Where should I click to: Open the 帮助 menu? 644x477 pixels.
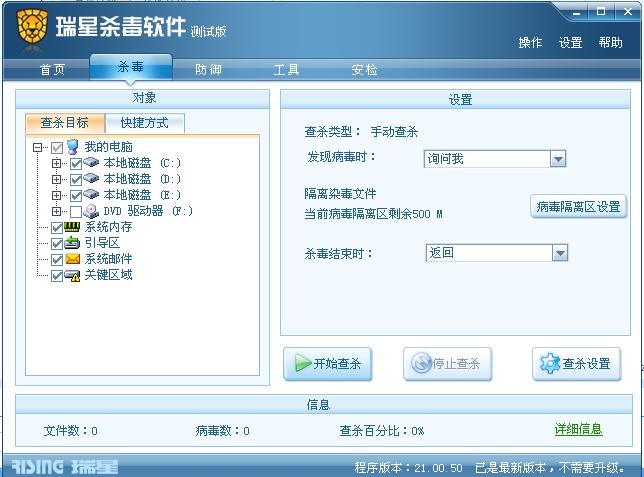610,42
